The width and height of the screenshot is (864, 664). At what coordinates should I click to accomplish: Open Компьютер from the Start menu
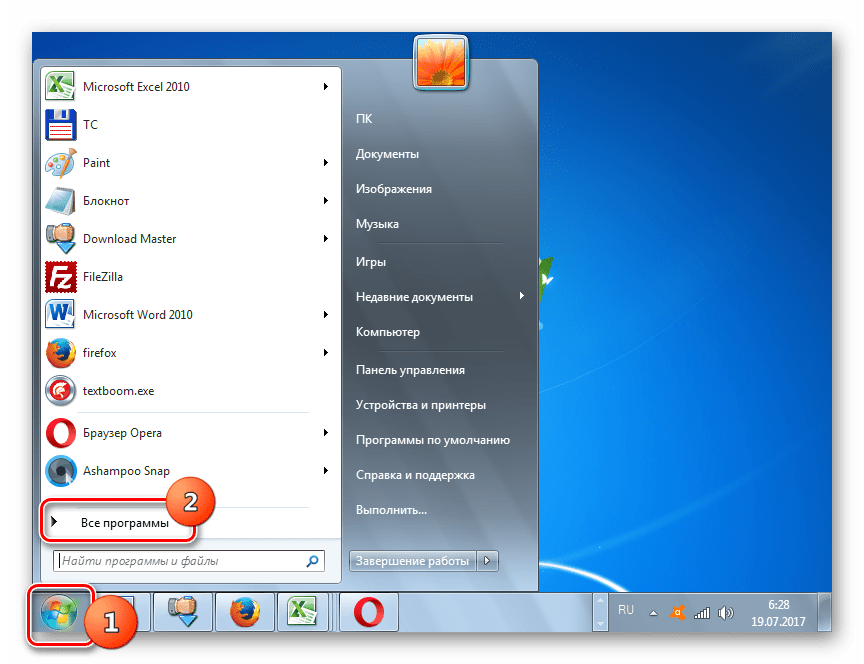[x=387, y=332]
